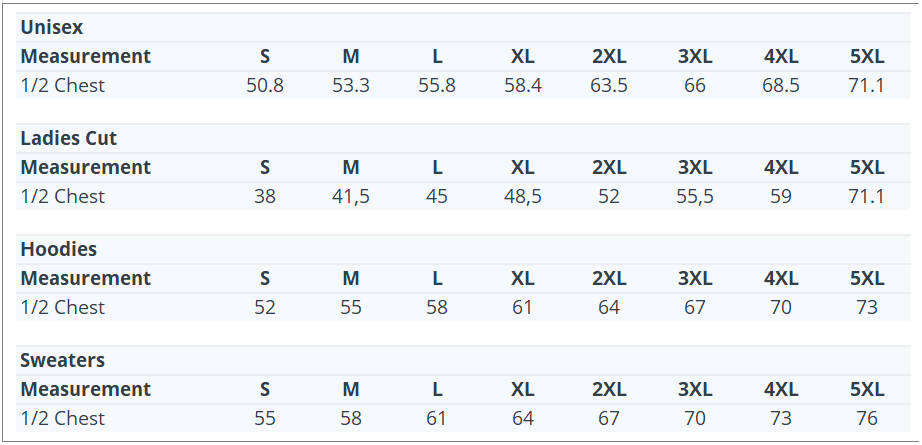Viewport: 922px width, 445px height.
Task: Click the Ladies Cut M value 41,5
Action: [x=351, y=197]
